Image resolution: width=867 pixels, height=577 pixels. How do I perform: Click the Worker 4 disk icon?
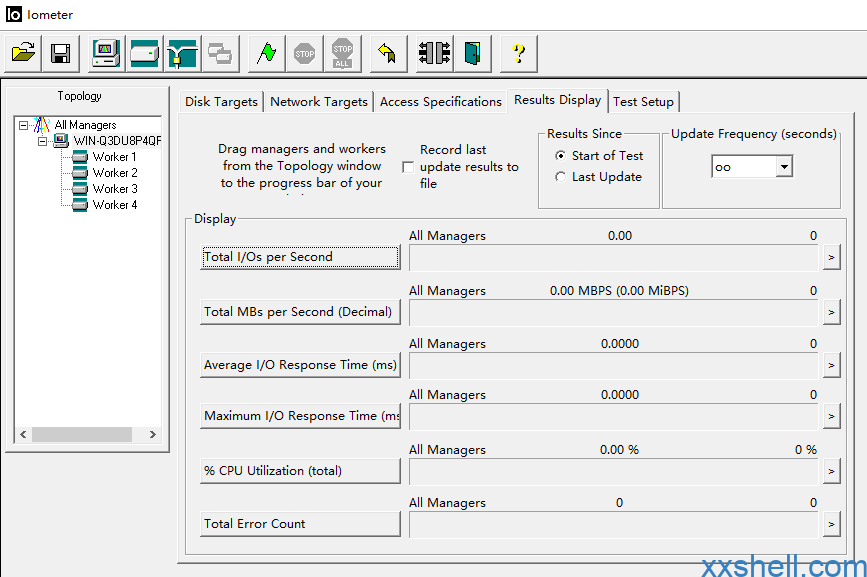coord(80,205)
